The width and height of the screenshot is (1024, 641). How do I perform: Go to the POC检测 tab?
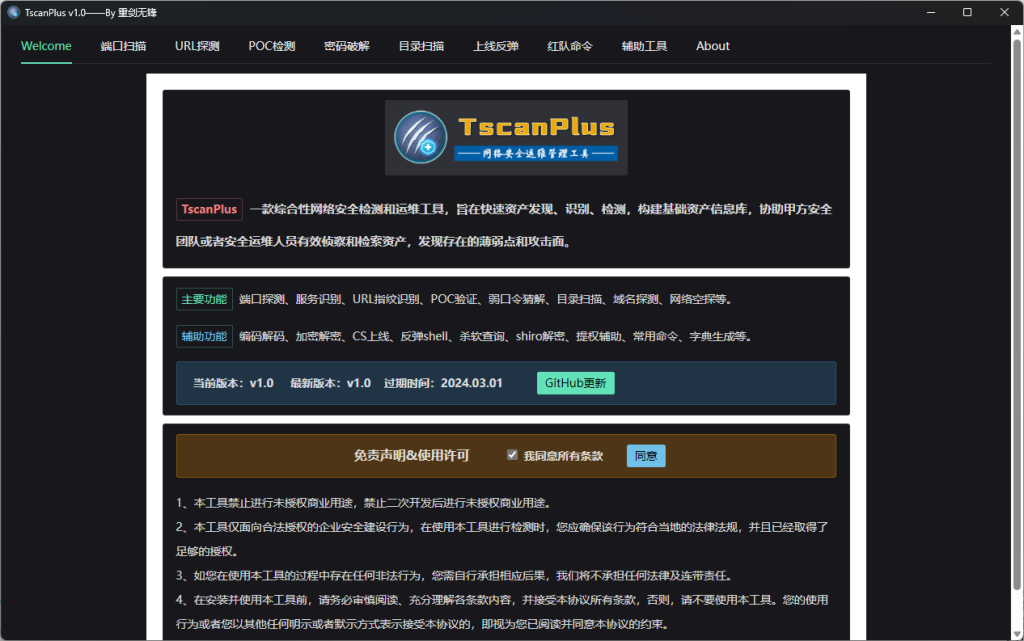[x=272, y=46]
